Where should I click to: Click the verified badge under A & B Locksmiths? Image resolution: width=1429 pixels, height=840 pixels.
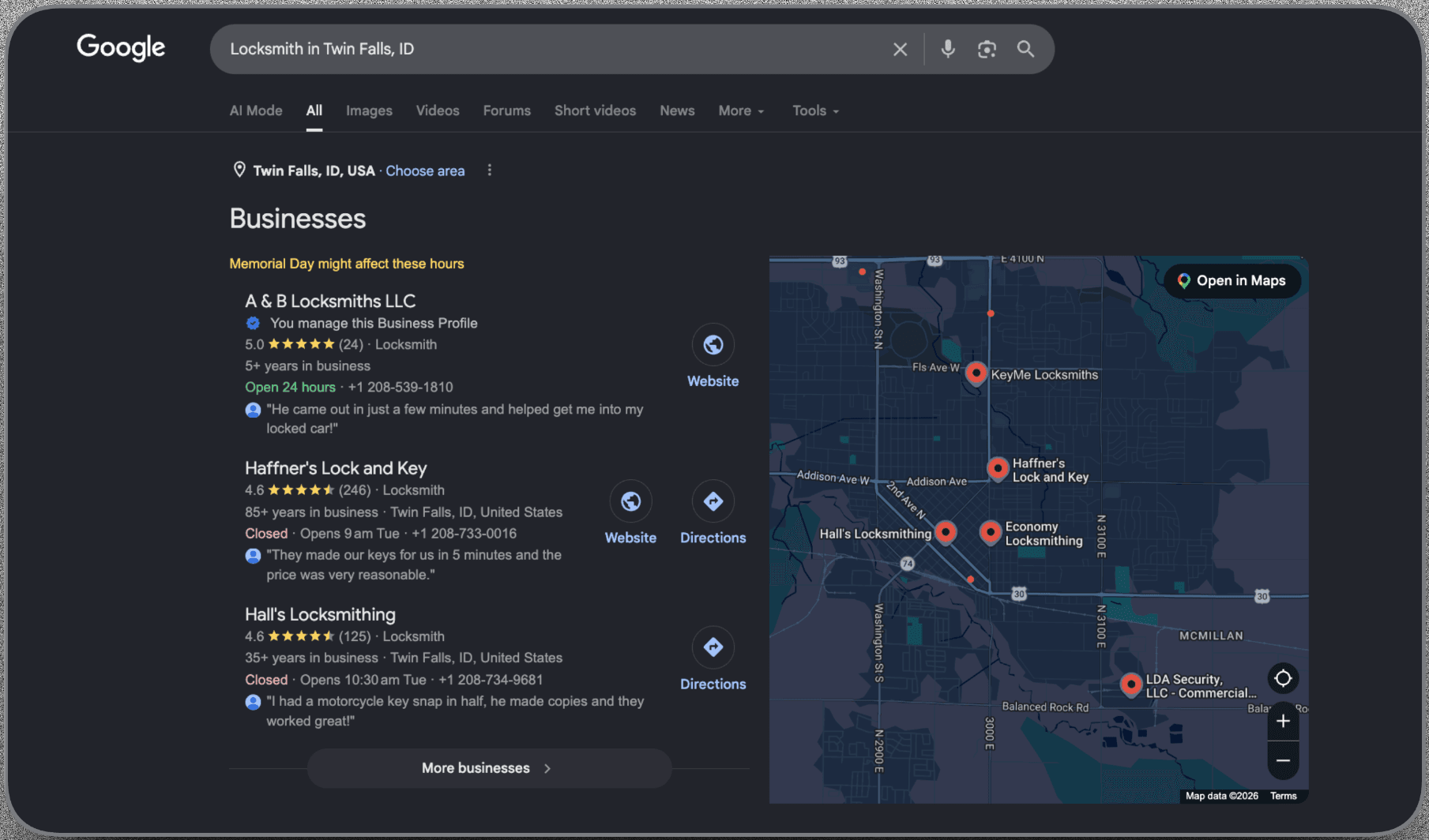253,323
